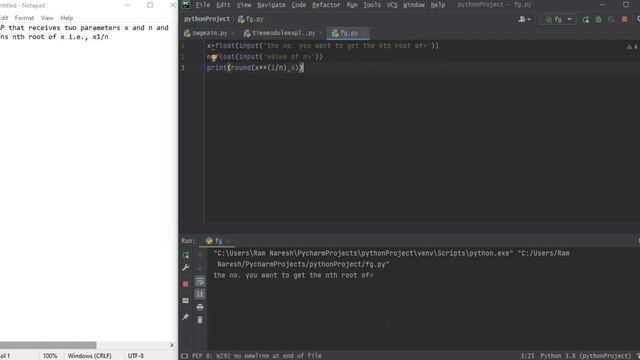This screenshot has width=640, height=360.
Task: Pin the Run tab with pin icon
Action: point(186,317)
